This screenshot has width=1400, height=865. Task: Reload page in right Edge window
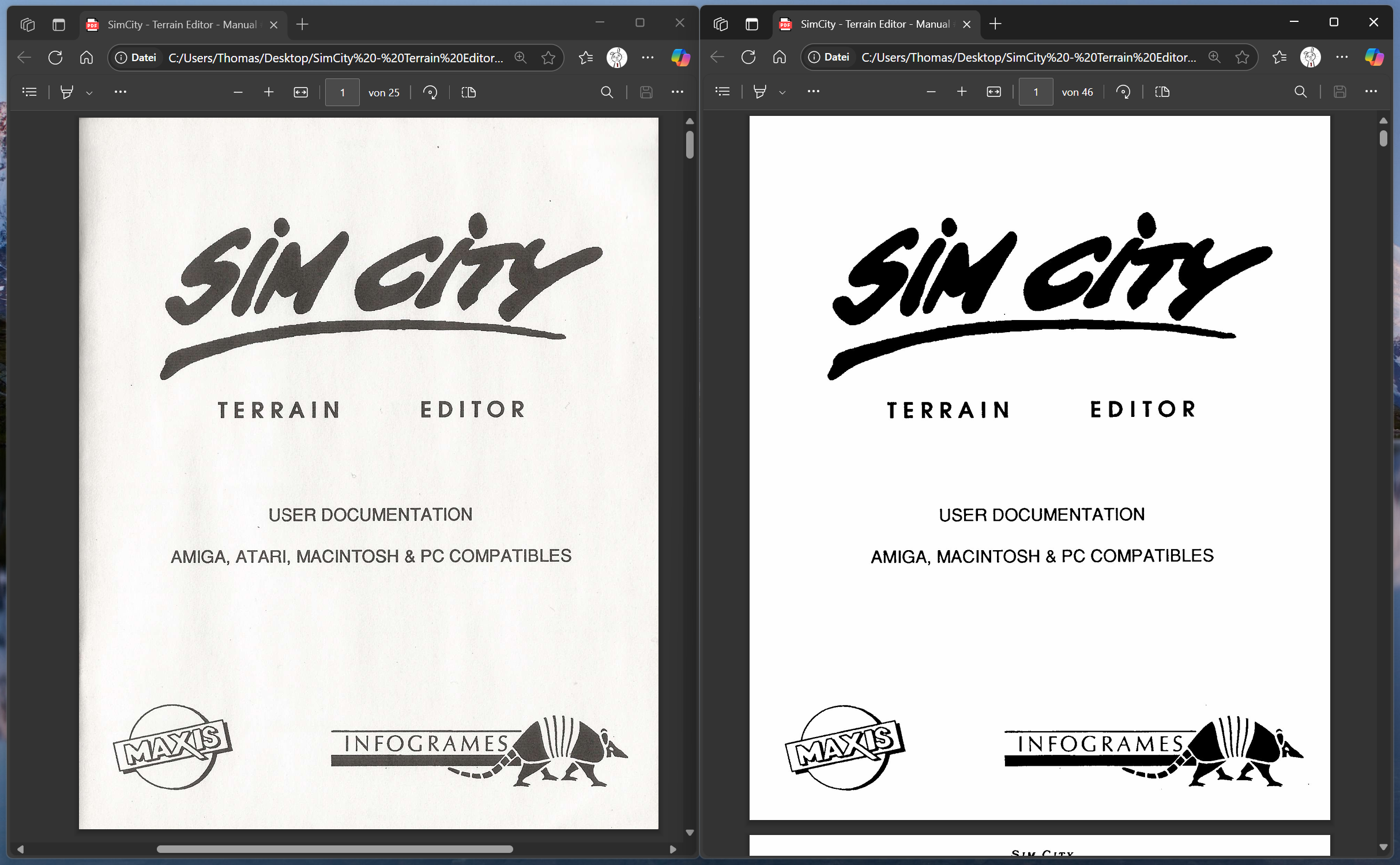pos(748,57)
